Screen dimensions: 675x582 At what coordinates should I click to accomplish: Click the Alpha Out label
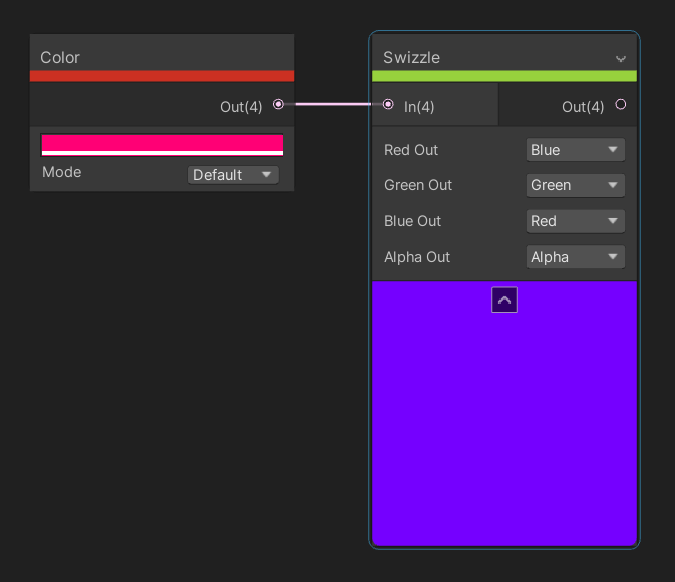pos(417,257)
